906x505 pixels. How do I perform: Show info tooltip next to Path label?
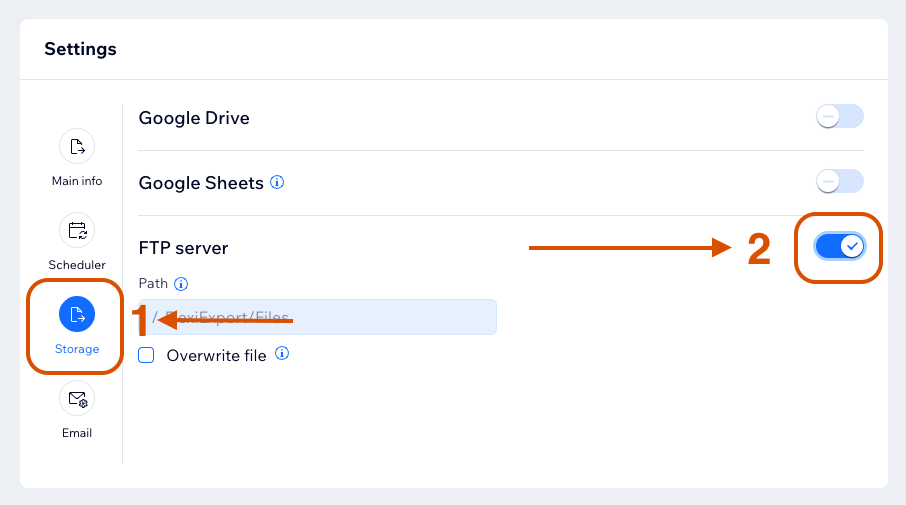pyautogui.click(x=181, y=284)
